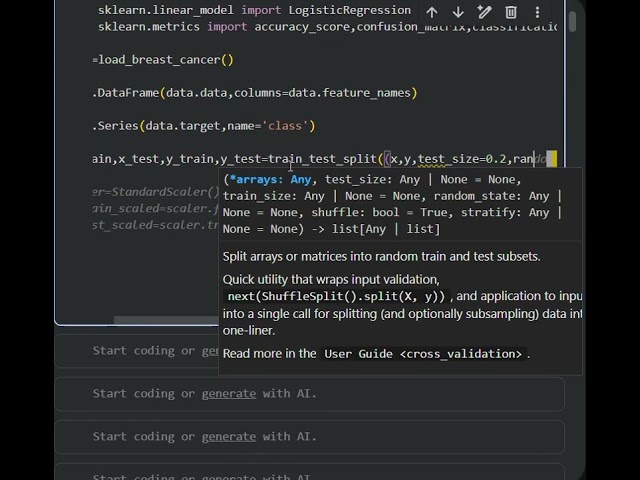Open the cell's three-dot more options menu
The height and width of the screenshot is (480, 640).
pos(537,12)
